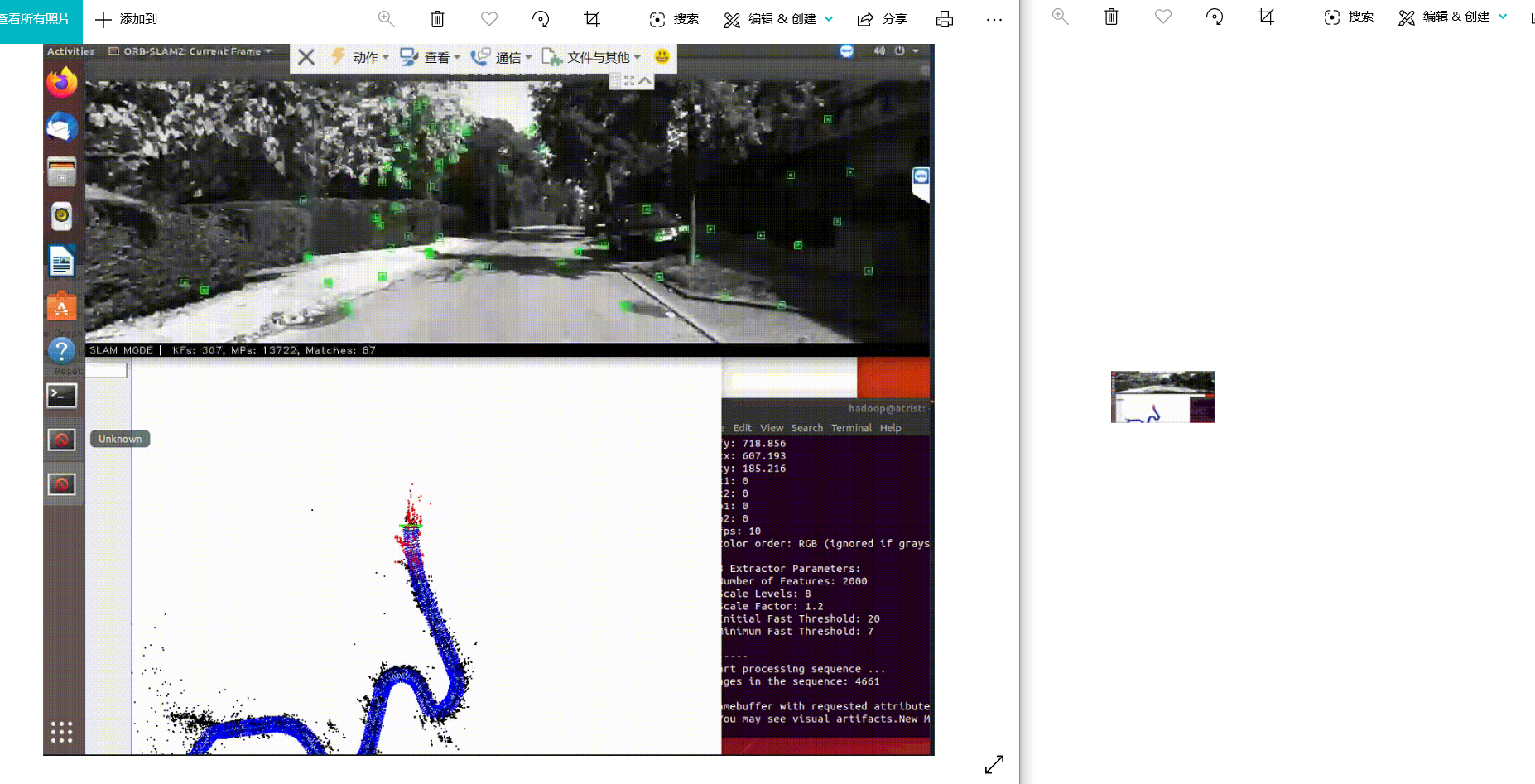Collapse the TeamViewer toolbar with up chevron
The image size is (1535, 784).
pyautogui.click(x=645, y=80)
